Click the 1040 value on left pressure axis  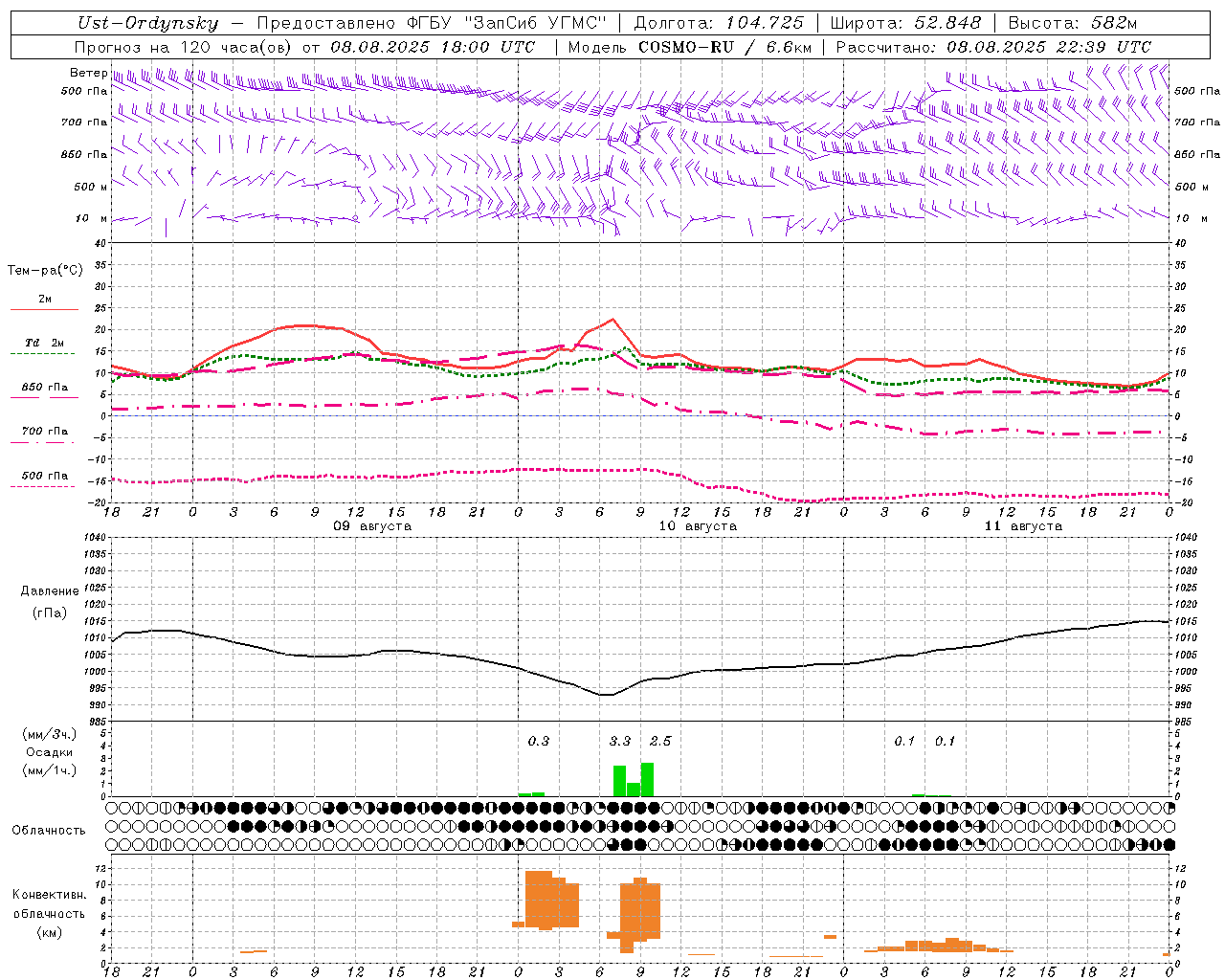(95, 537)
